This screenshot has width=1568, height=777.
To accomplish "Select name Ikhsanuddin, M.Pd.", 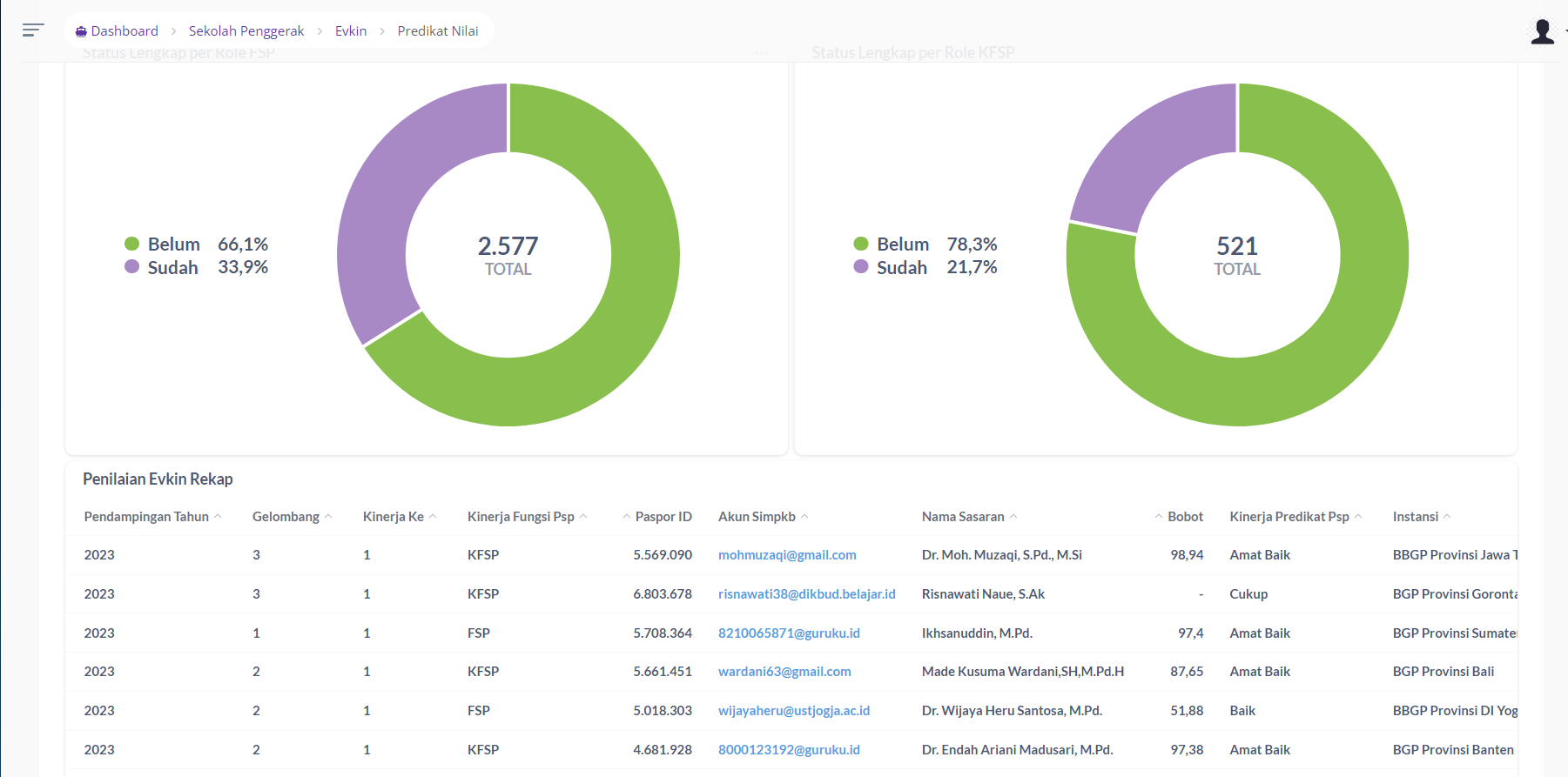I will coord(977,633).
